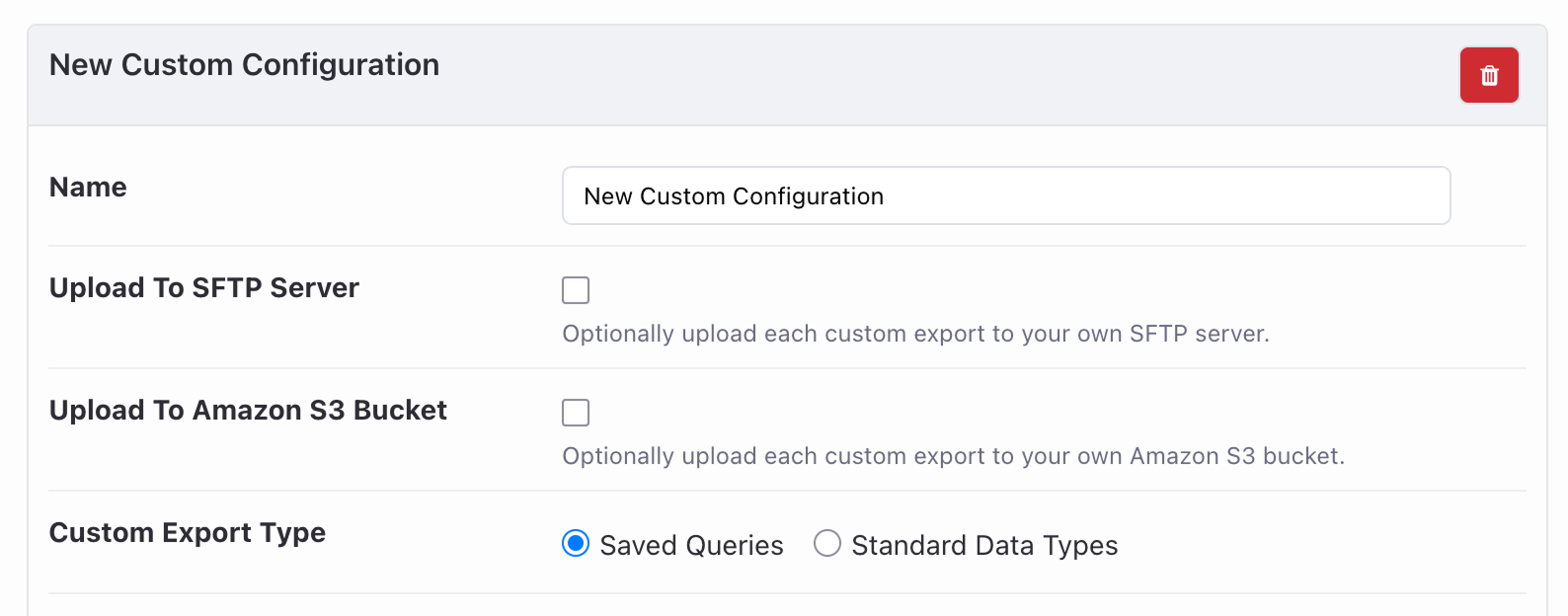Click the 'New Custom Configuration' panel heading

pos(244,65)
